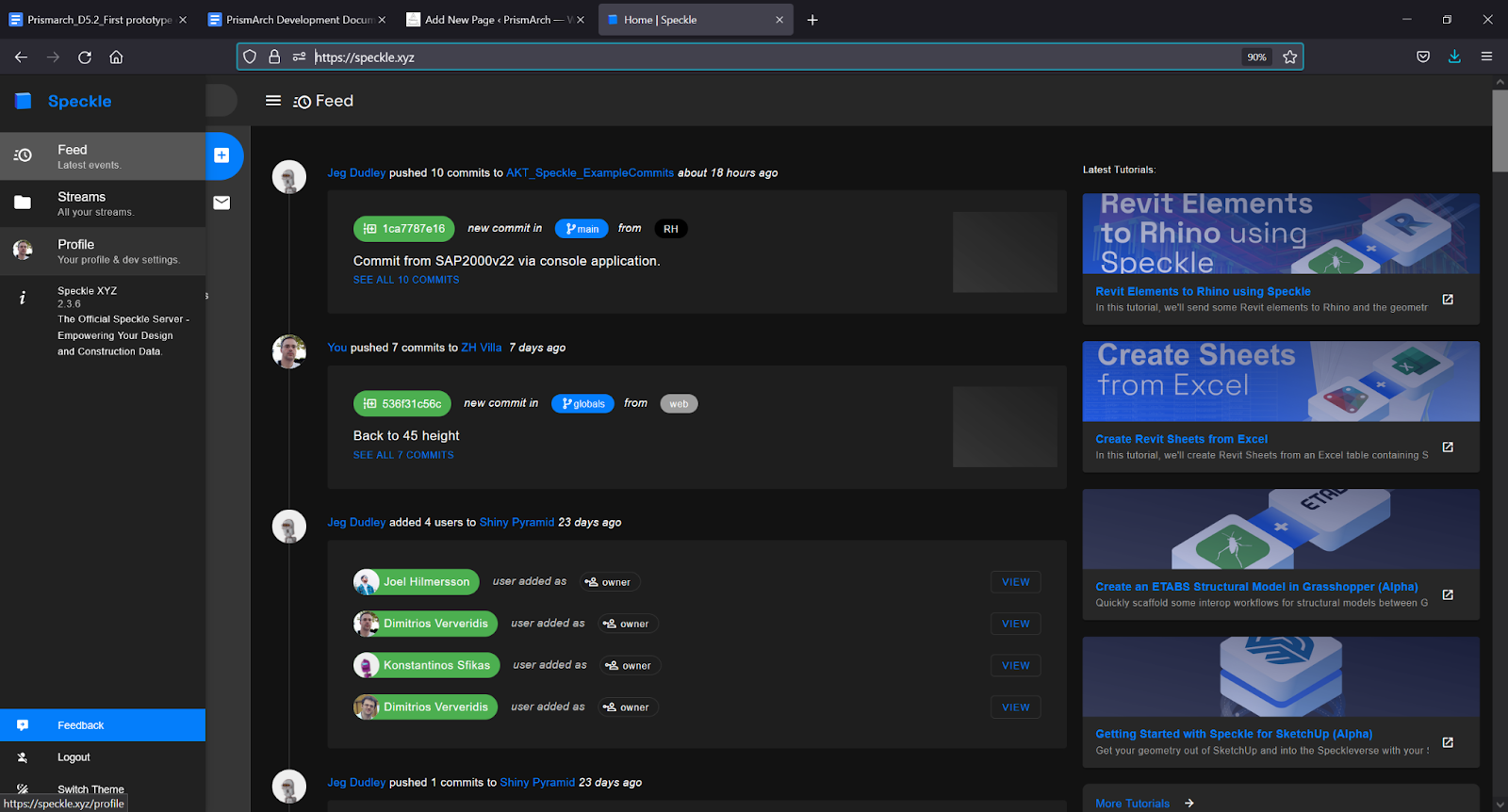Click the tracking protection shield icon
1508x812 pixels.
(x=250, y=57)
